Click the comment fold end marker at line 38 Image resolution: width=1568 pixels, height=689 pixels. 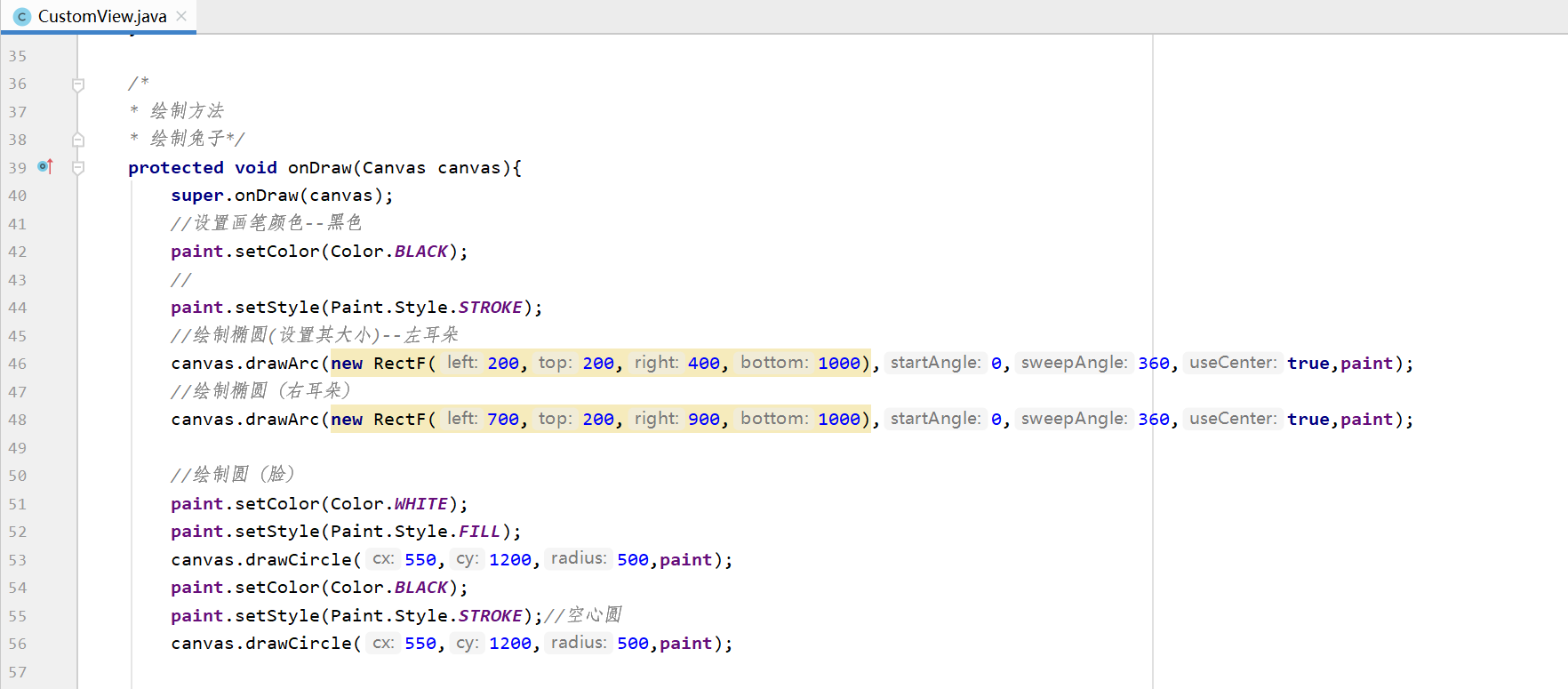pos(78,140)
